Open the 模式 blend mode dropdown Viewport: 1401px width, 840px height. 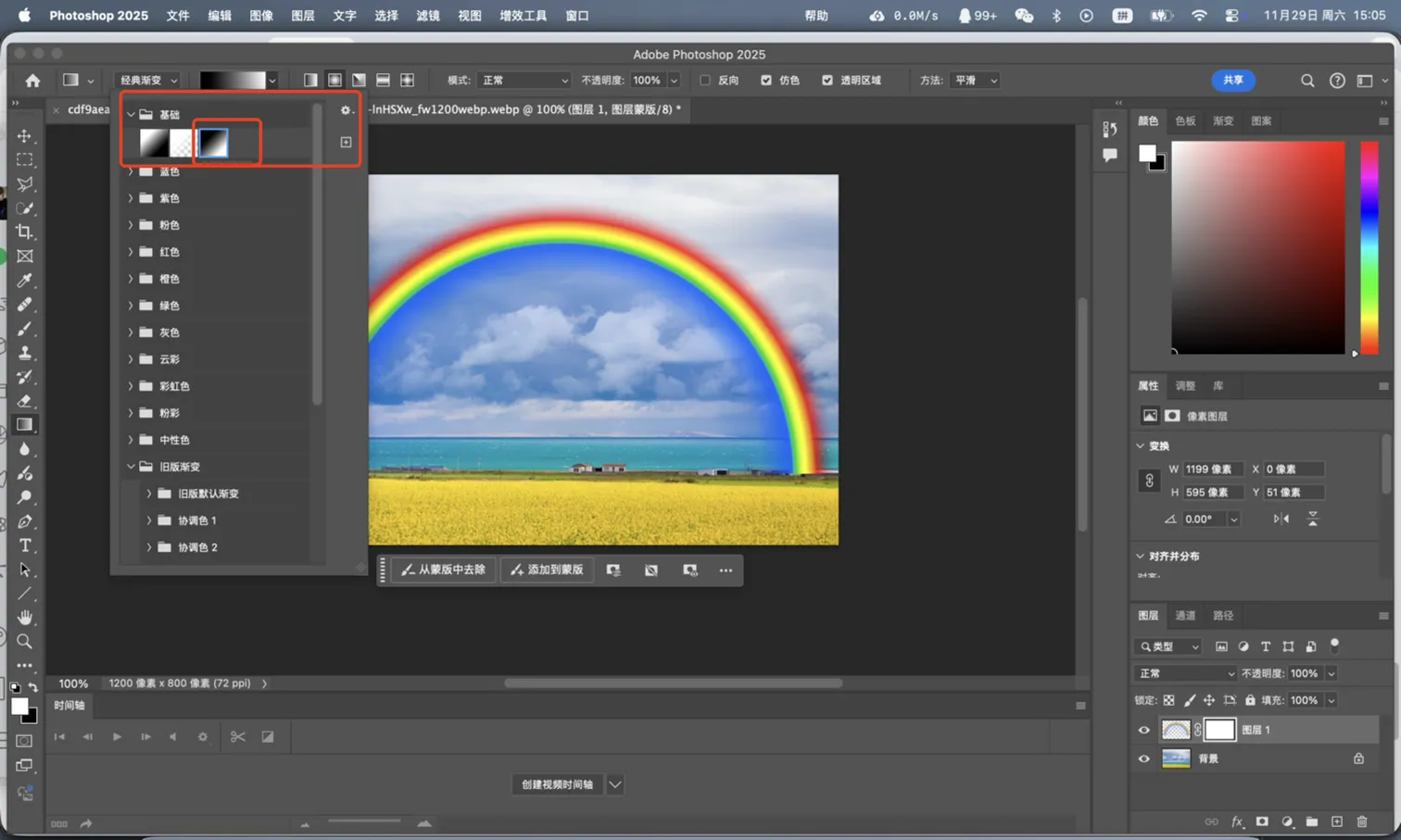pos(524,81)
